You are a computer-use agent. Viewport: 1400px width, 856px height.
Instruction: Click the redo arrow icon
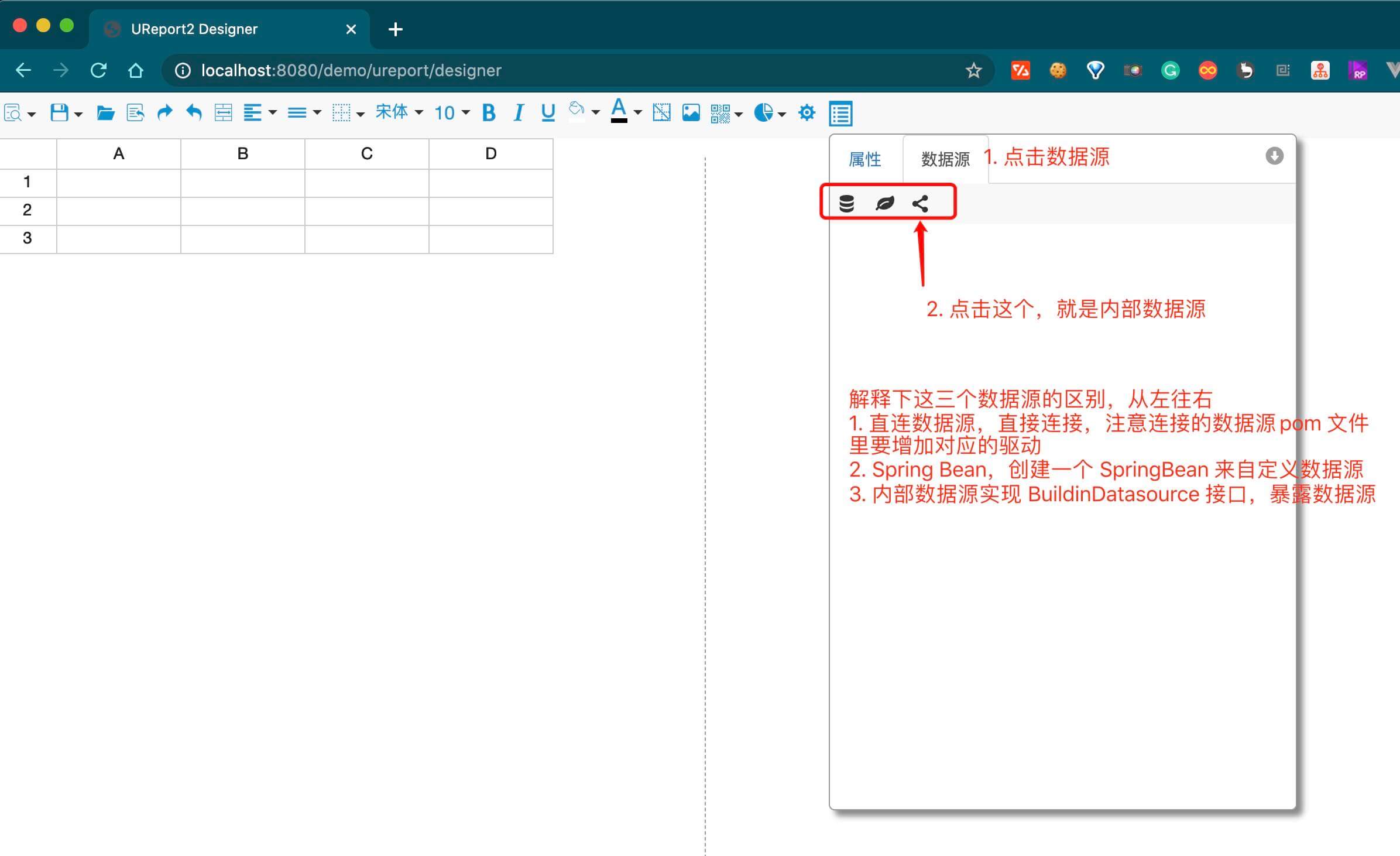[165, 112]
